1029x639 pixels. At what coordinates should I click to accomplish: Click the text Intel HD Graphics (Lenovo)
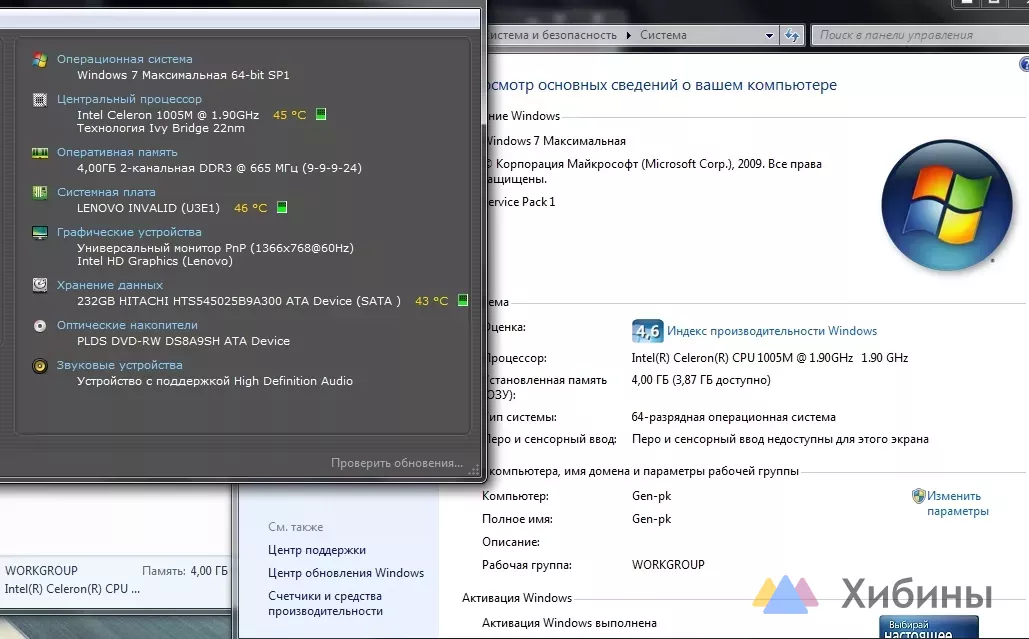155,261
